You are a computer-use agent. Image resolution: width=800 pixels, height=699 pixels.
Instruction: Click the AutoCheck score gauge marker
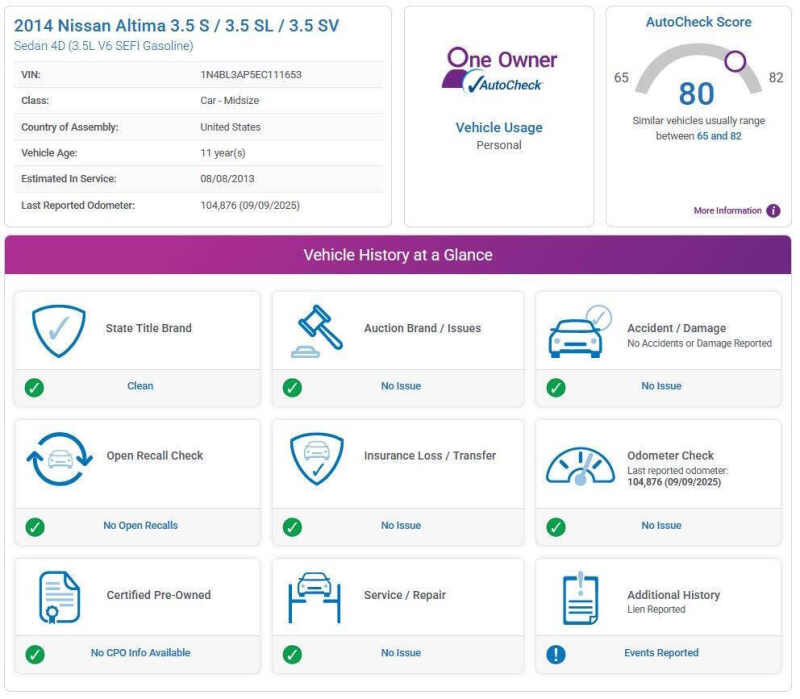(736, 61)
